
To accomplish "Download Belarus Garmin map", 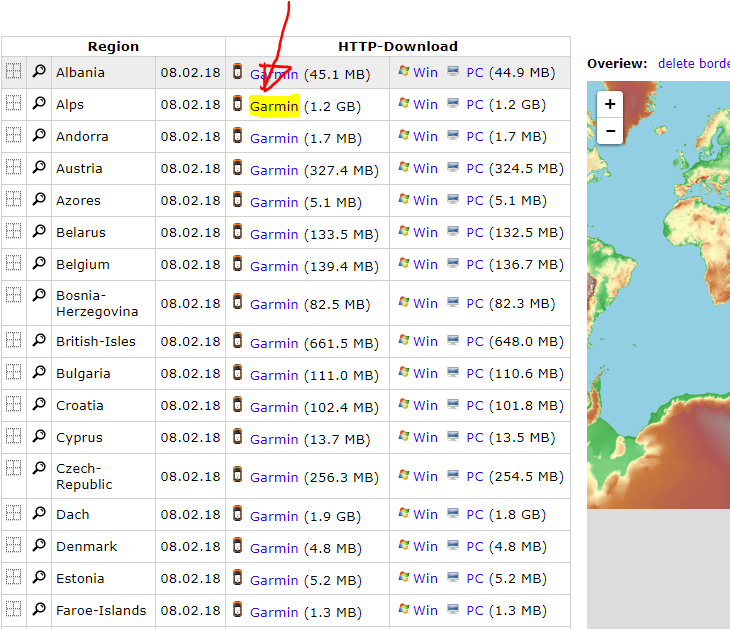I will tap(274, 234).
